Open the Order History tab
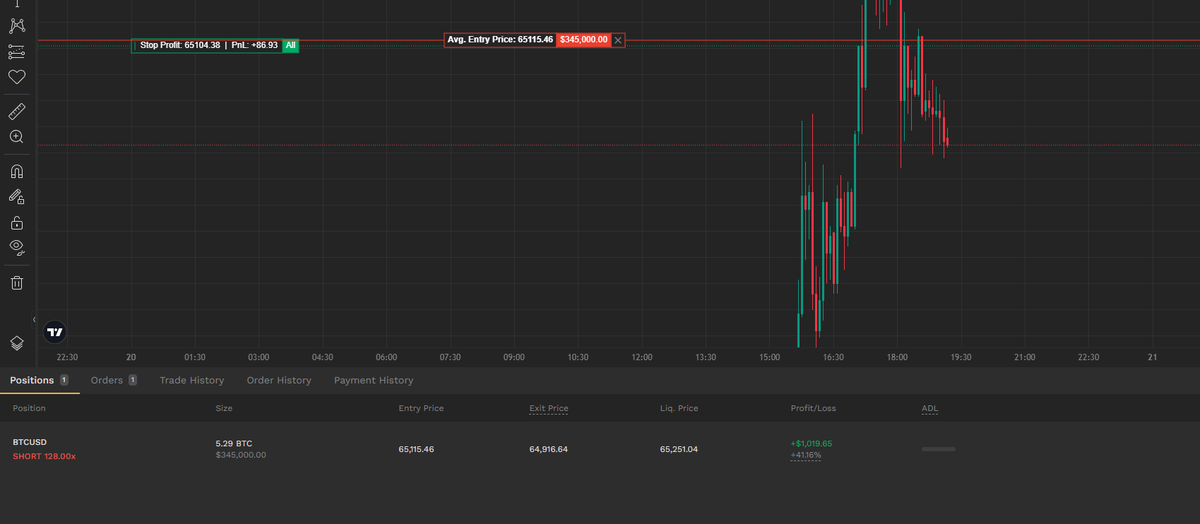 [x=279, y=380]
